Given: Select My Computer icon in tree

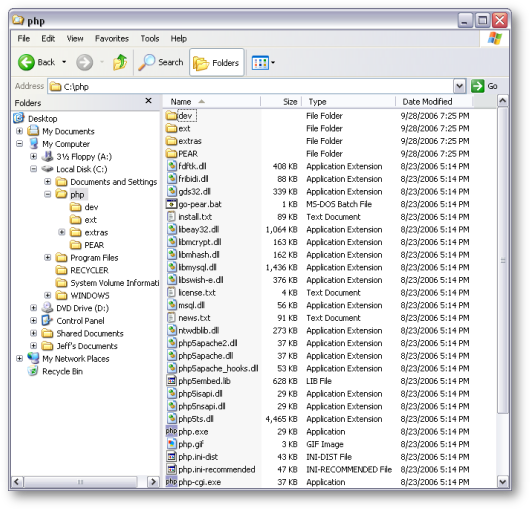Looking at the screenshot, I should pos(33,144).
